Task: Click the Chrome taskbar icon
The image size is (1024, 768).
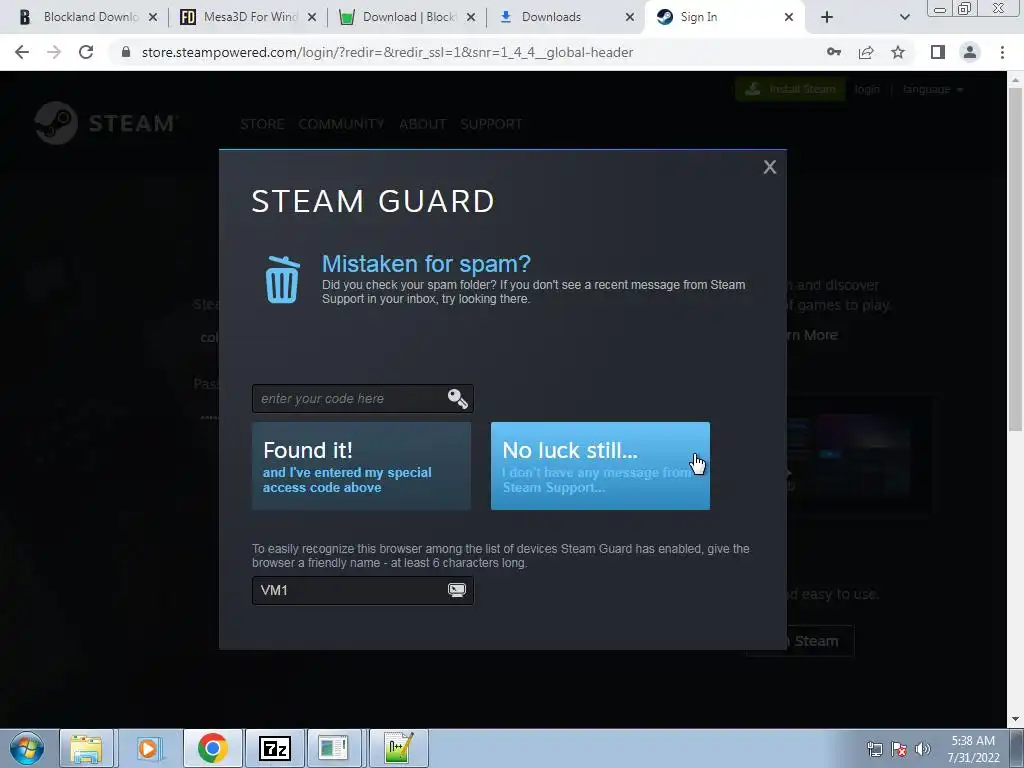Action: 212,748
